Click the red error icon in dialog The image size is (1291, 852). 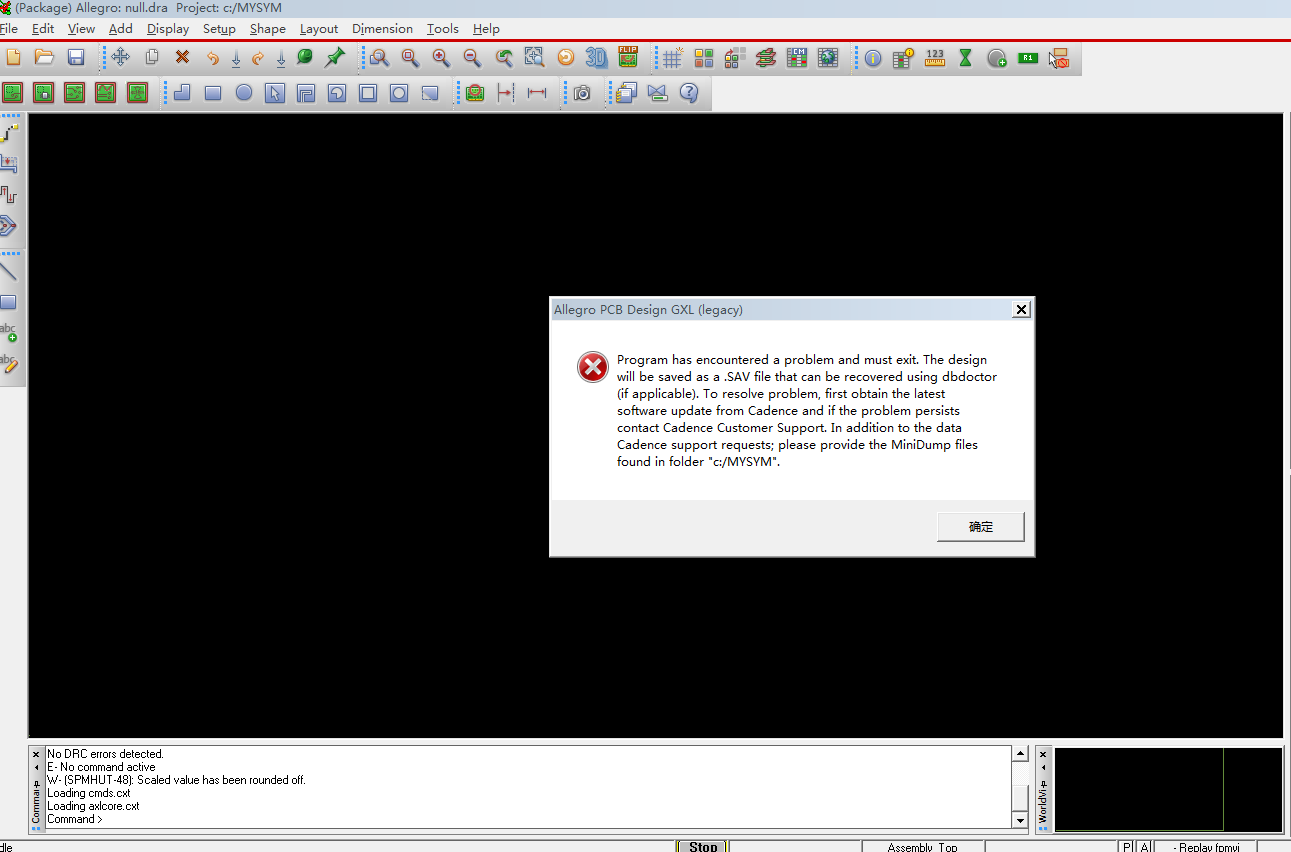pos(593,367)
